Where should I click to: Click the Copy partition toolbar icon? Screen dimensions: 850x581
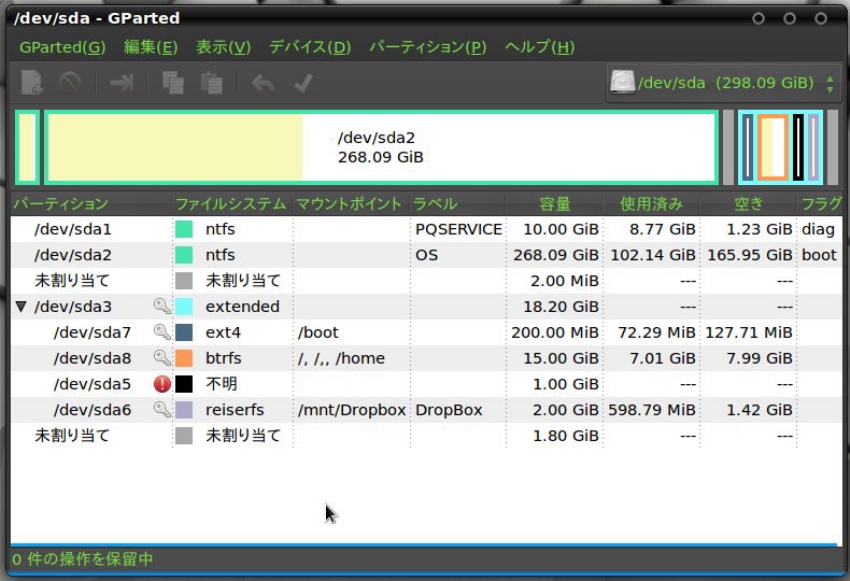[173, 83]
